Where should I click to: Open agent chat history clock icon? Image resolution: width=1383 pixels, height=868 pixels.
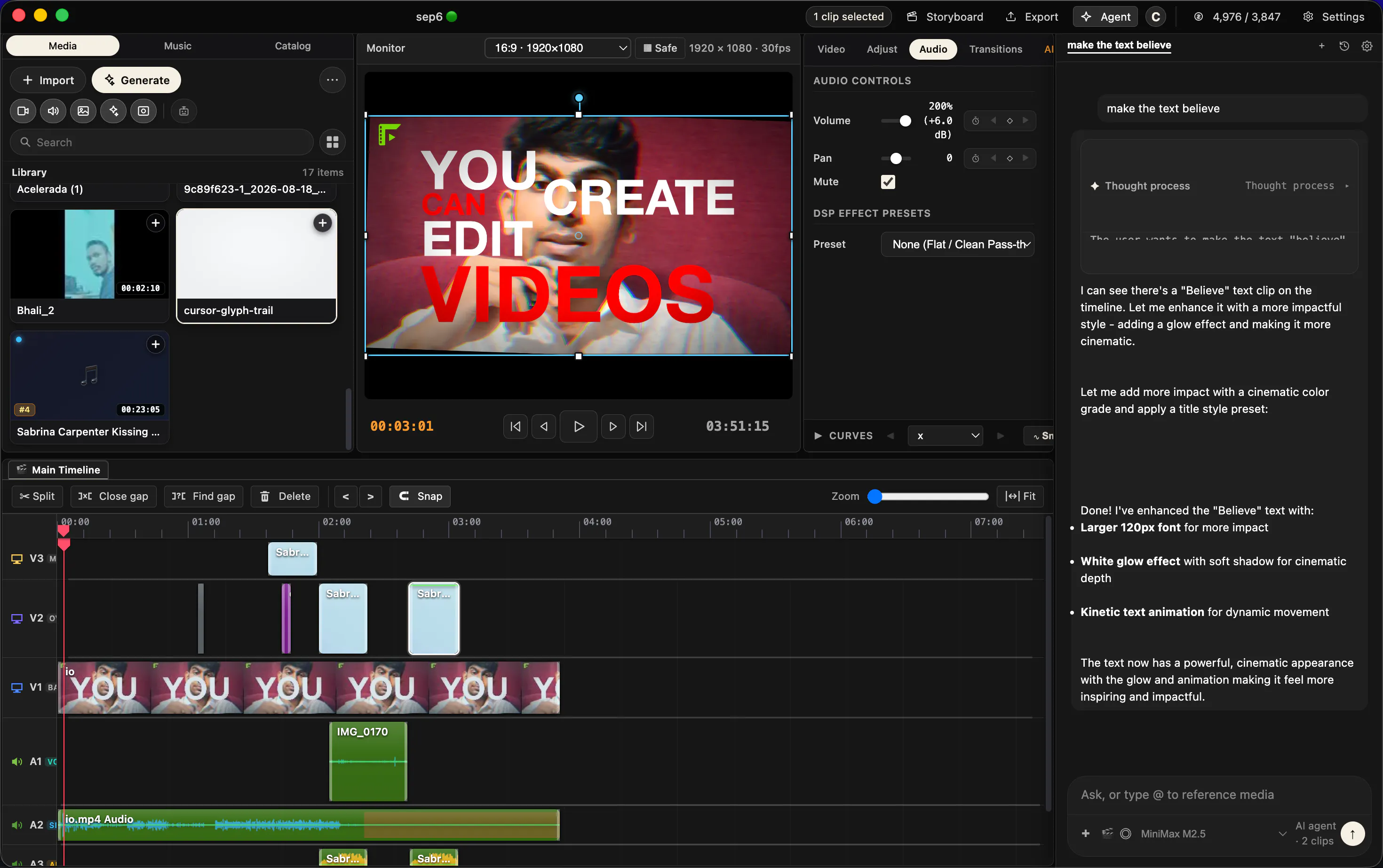(1344, 46)
